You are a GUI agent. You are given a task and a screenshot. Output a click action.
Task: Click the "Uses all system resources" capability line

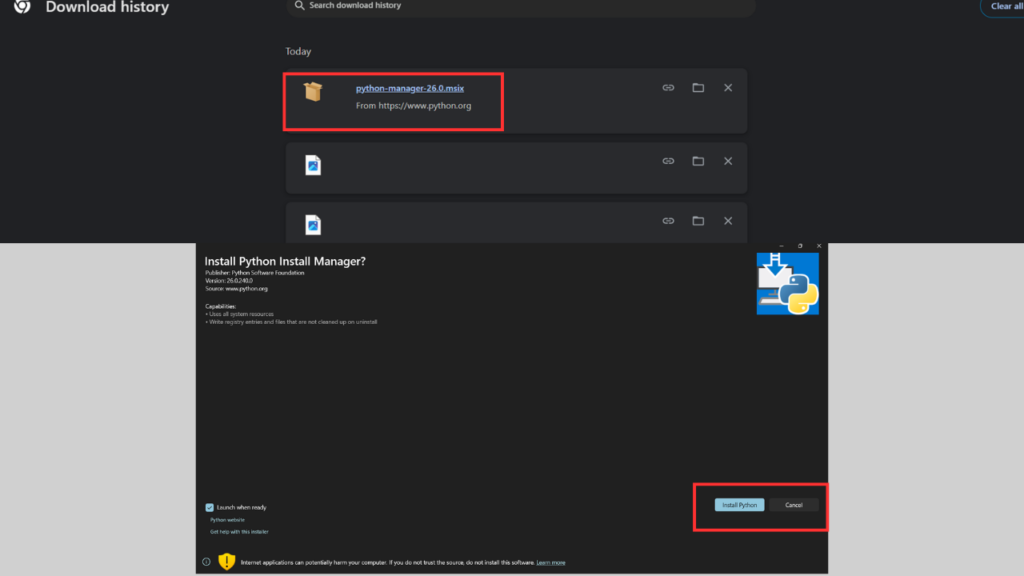click(x=240, y=314)
